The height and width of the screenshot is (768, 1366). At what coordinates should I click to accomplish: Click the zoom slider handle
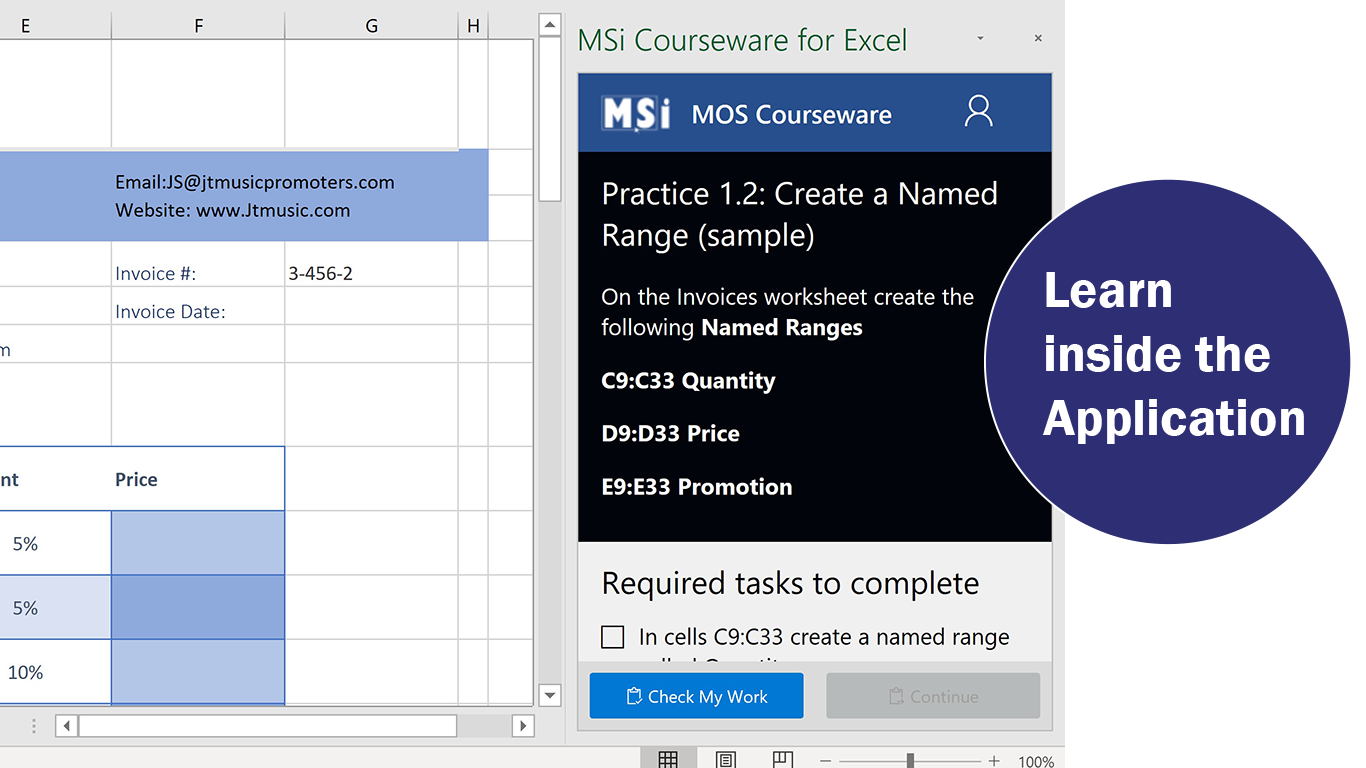[x=910, y=761]
